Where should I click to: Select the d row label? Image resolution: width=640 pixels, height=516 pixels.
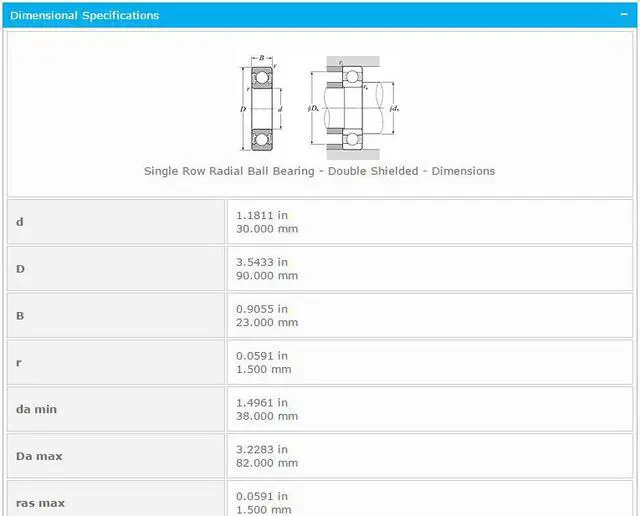[x=20, y=222]
